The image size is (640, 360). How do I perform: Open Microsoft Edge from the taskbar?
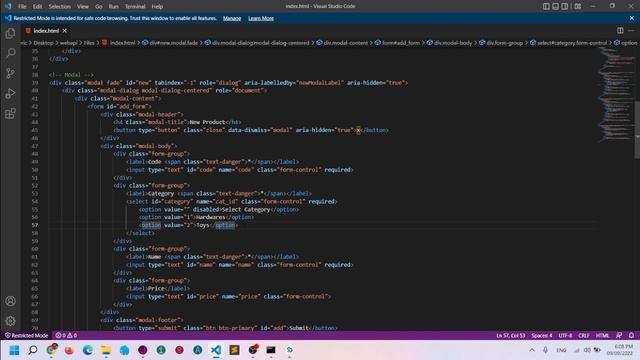click(x=88, y=350)
